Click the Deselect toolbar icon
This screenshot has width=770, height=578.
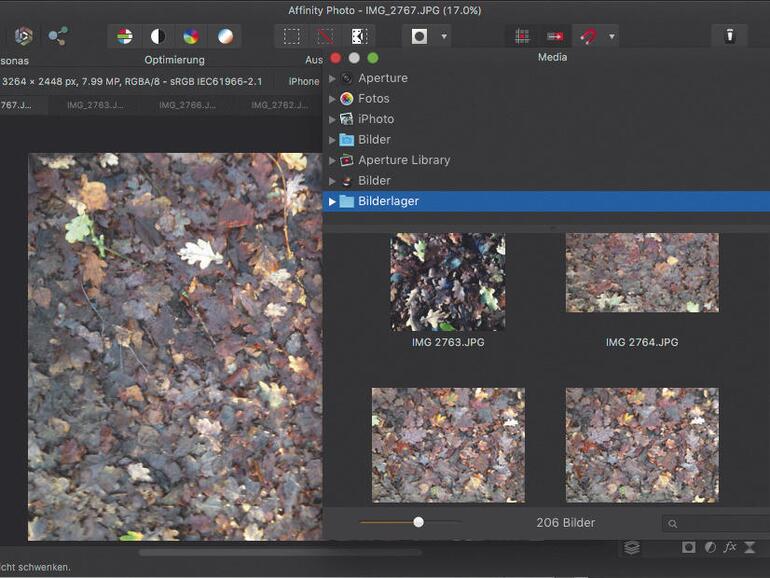click(325, 37)
